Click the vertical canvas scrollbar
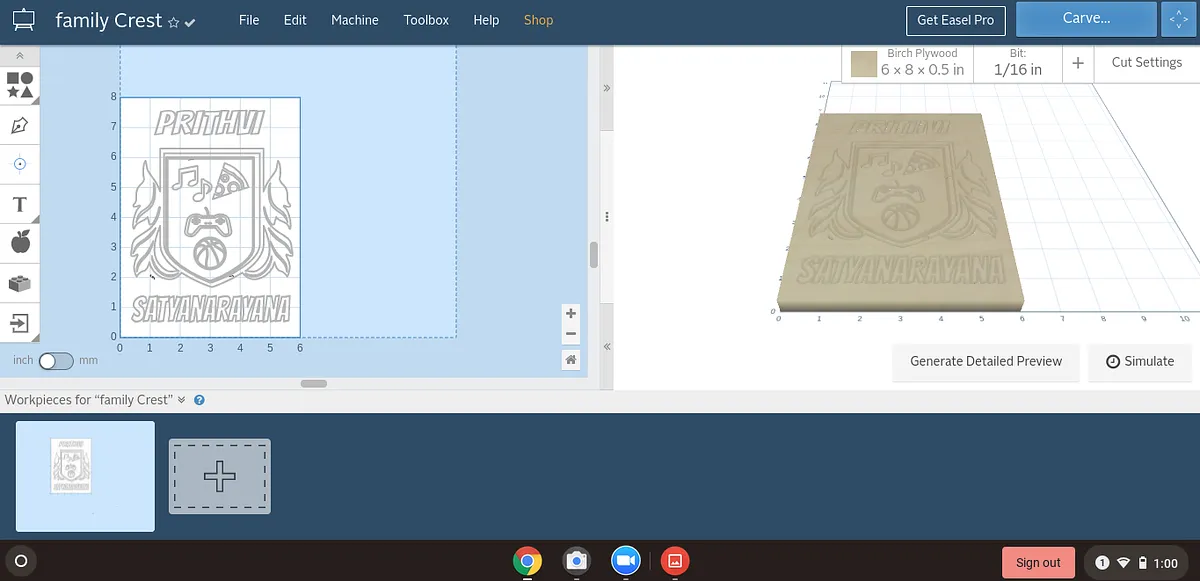1200x581 pixels. (x=593, y=254)
